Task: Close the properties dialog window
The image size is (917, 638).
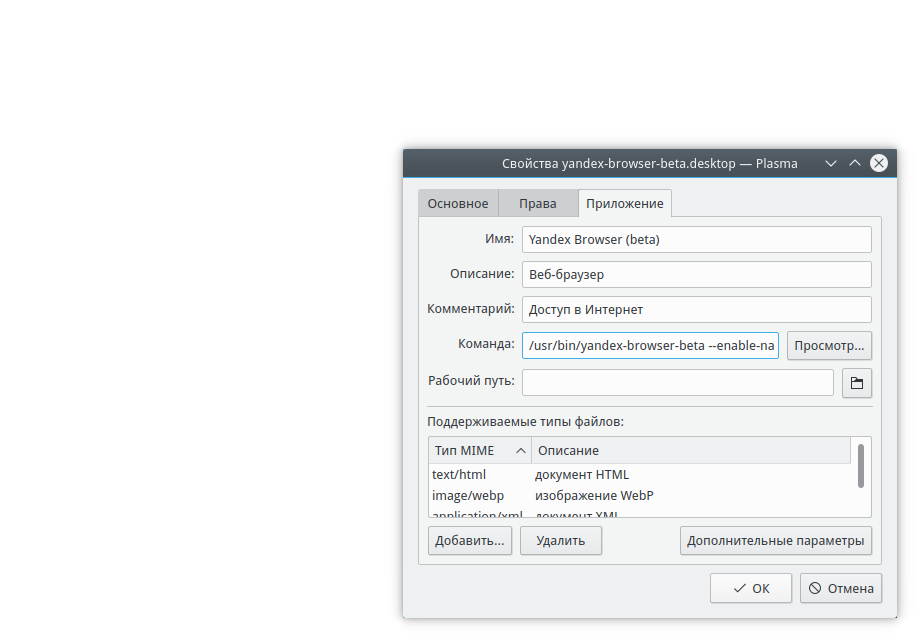Action: [878, 163]
